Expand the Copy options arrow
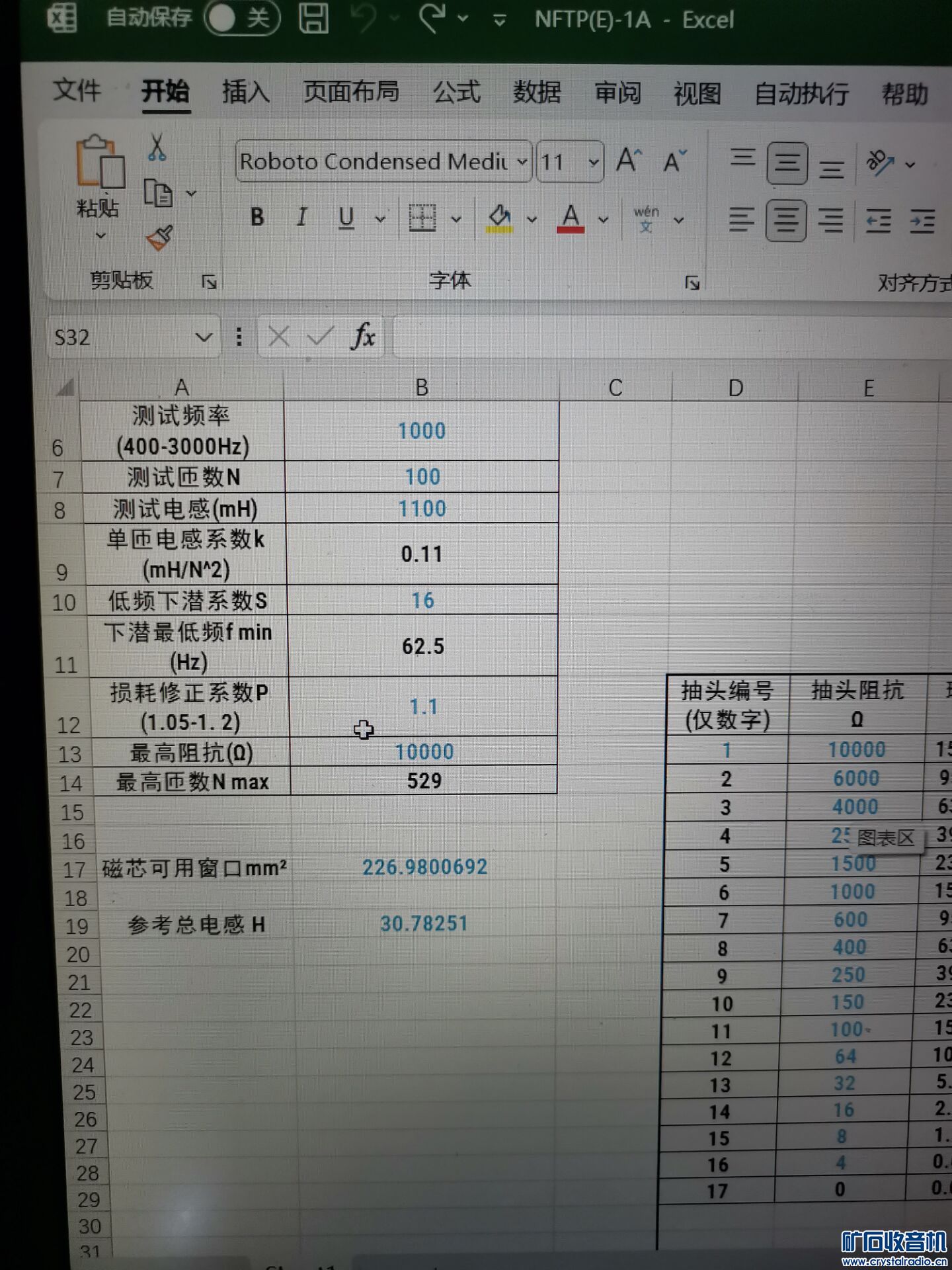The height and width of the screenshot is (1270, 952). 191,193
